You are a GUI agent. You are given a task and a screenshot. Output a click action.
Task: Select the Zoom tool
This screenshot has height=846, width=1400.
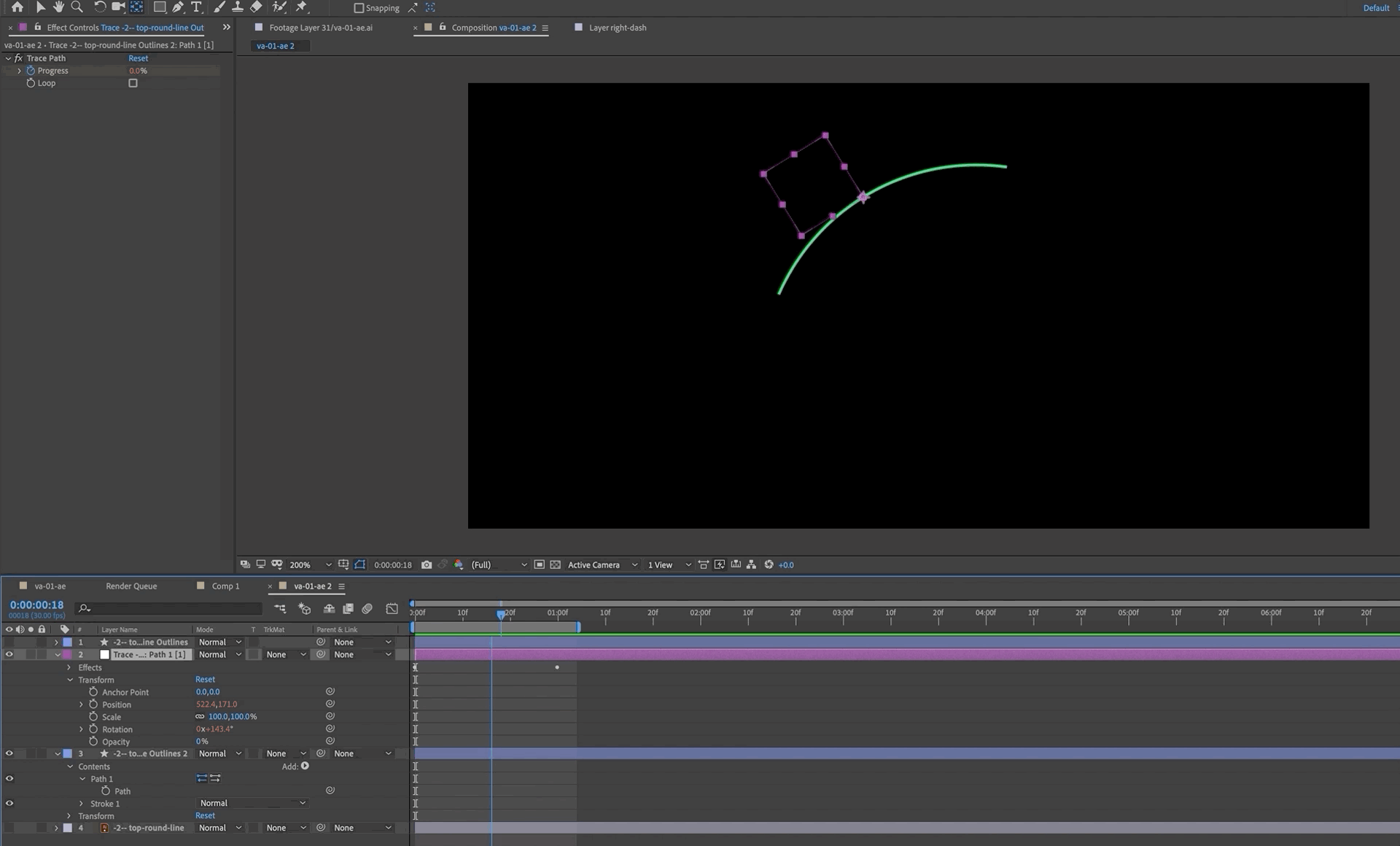[77, 7]
